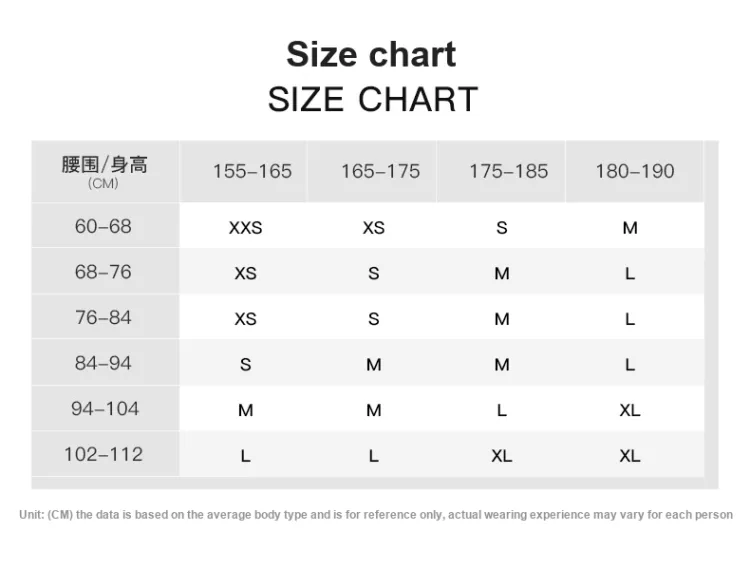Click the 94–104 waist row label
The image size is (750, 570).
coord(105,408)
